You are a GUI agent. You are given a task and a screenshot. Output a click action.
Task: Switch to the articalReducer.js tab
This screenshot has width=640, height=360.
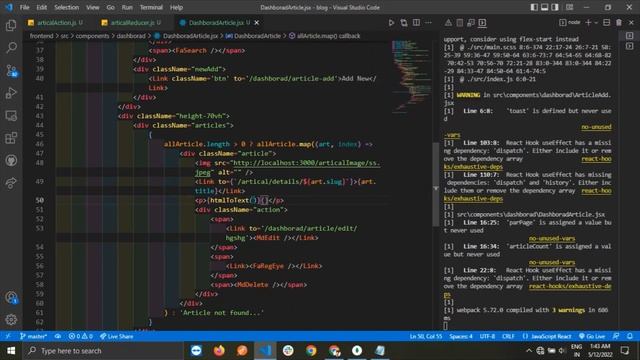tap(132, 23)
